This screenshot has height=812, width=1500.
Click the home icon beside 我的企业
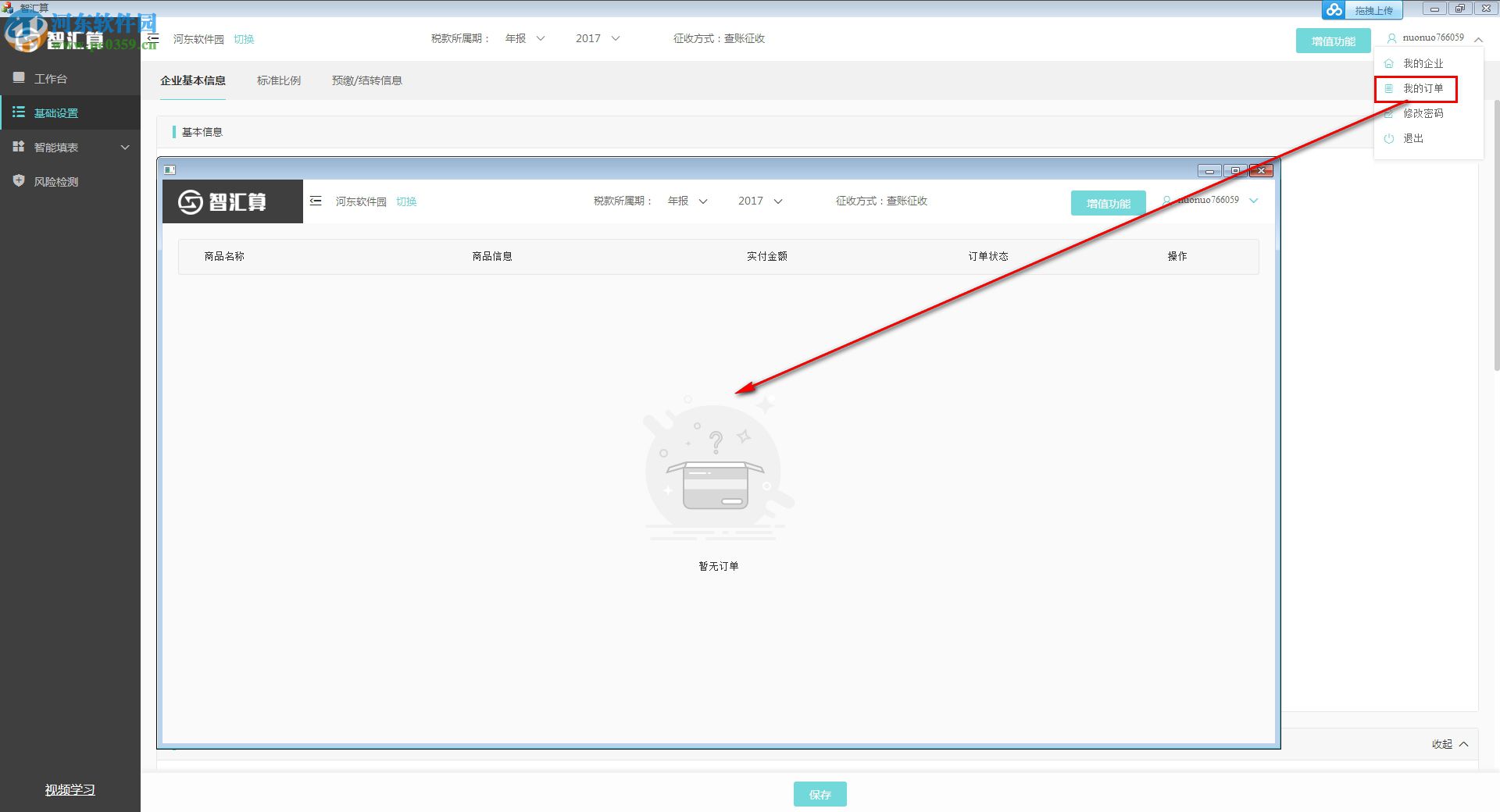tap(1389, 63)
